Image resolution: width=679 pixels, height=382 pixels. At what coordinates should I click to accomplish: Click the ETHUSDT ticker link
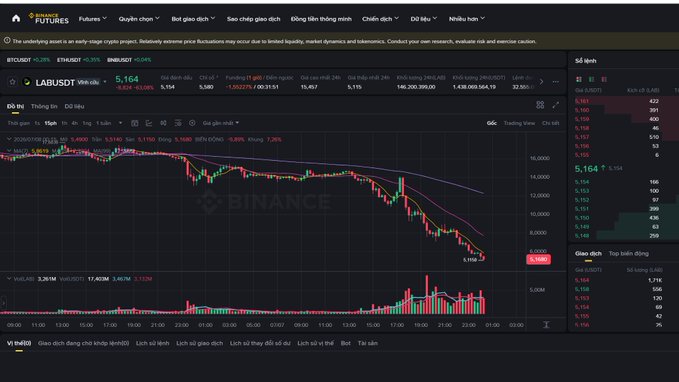point(78,60)
